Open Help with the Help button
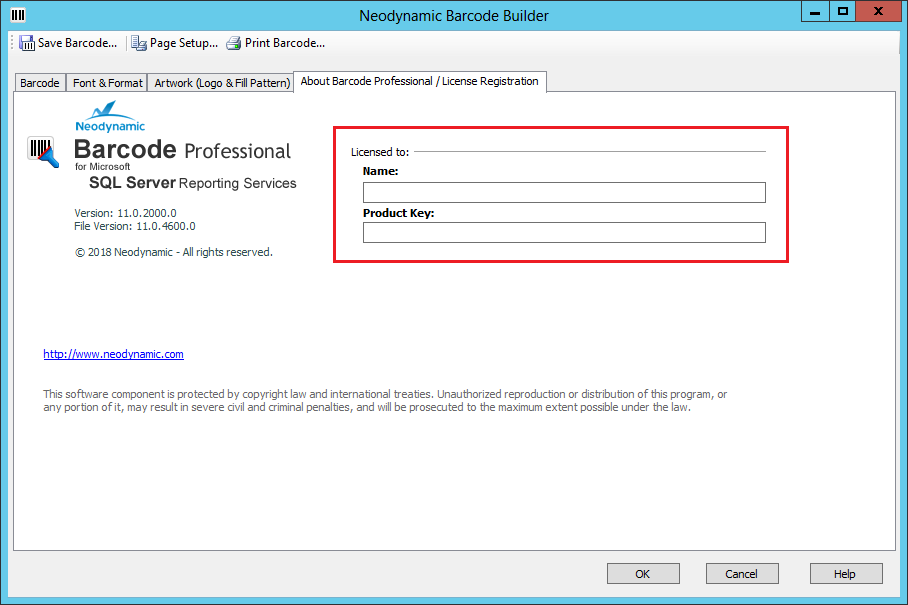The height and width of the screenshot is (605, 908). click(846, 574)
